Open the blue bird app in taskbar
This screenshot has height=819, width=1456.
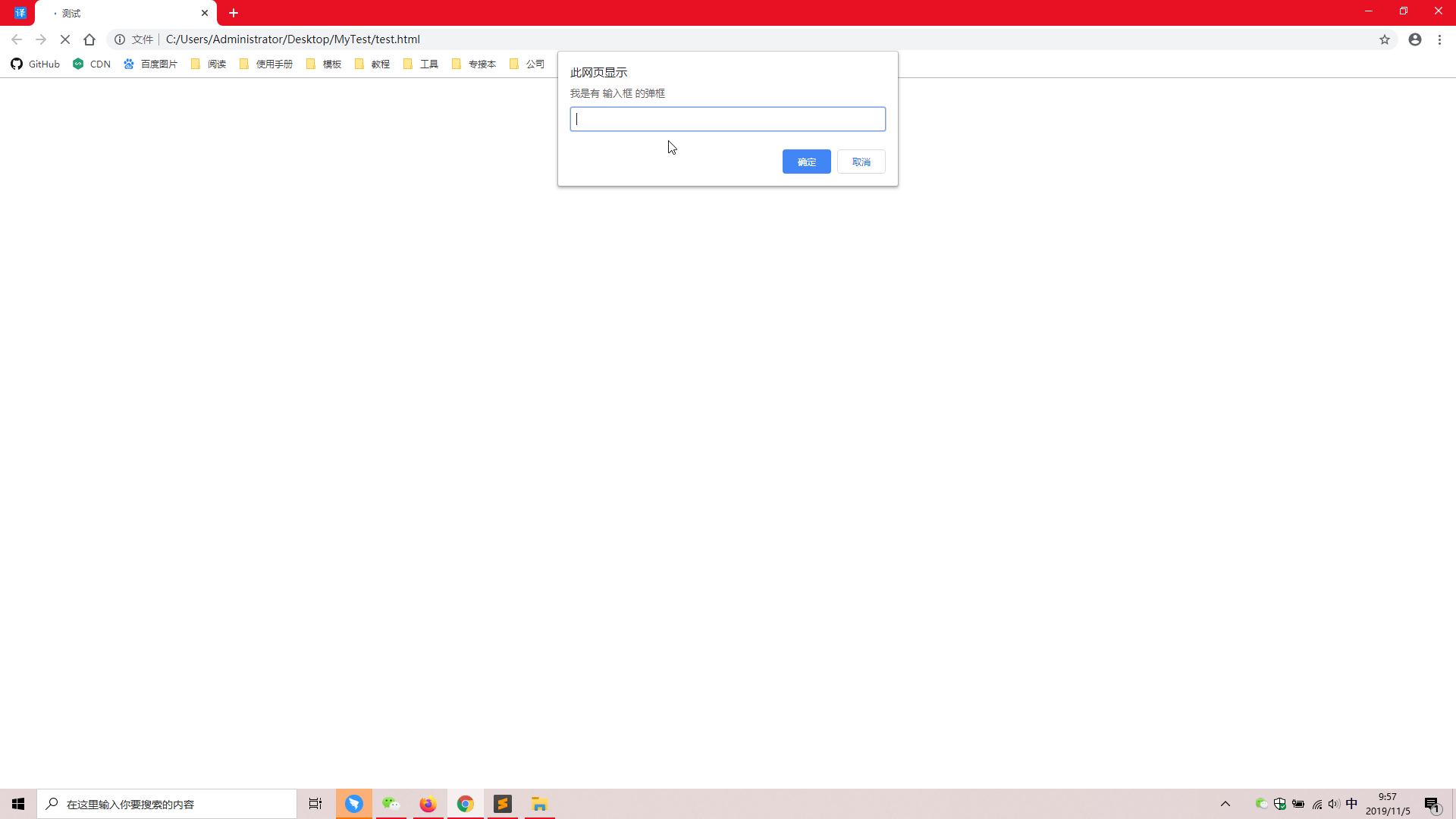click(354, 804)
